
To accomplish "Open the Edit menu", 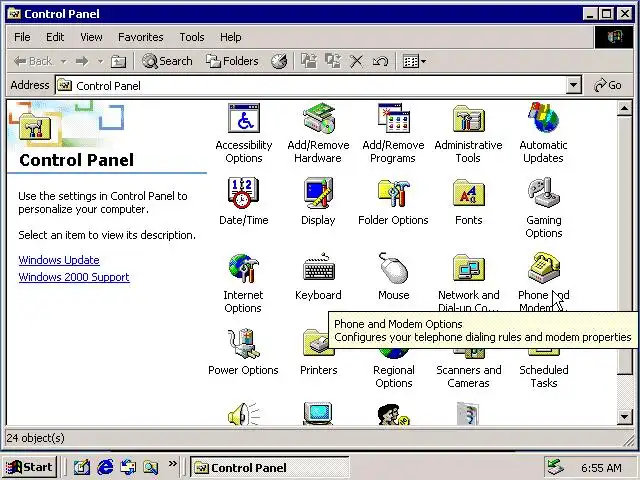I will coord(55,37).
